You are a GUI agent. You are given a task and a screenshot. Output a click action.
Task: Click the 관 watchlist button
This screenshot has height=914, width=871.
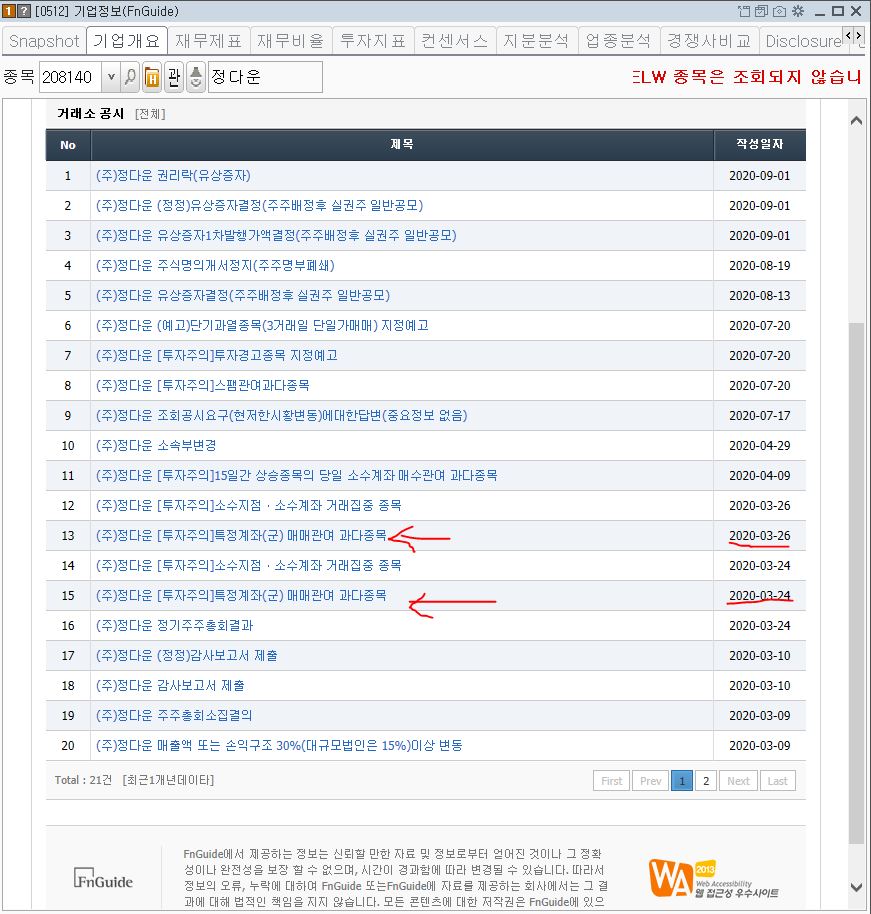(x=173, y=77)
